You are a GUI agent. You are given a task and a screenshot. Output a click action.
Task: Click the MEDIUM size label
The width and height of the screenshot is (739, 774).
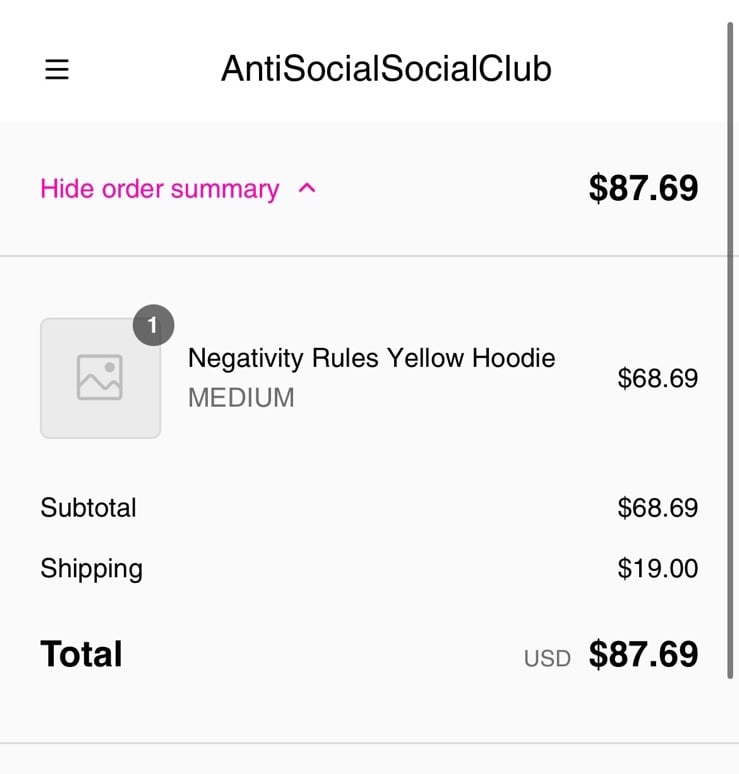(241, 398)
